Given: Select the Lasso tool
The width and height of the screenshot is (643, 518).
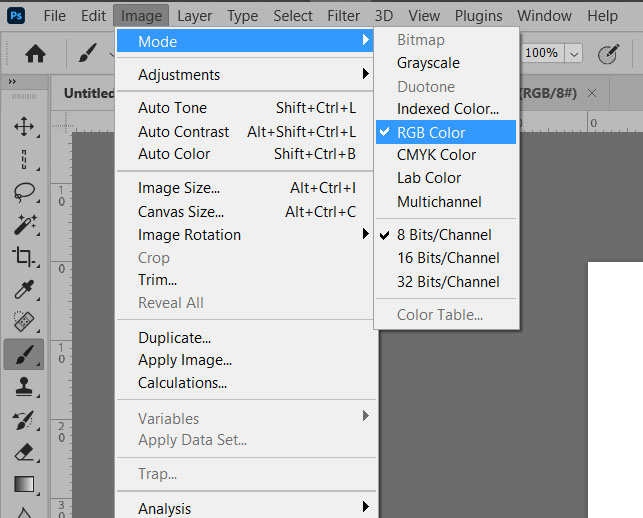Looking at the screenshot, I should point(24,192).
